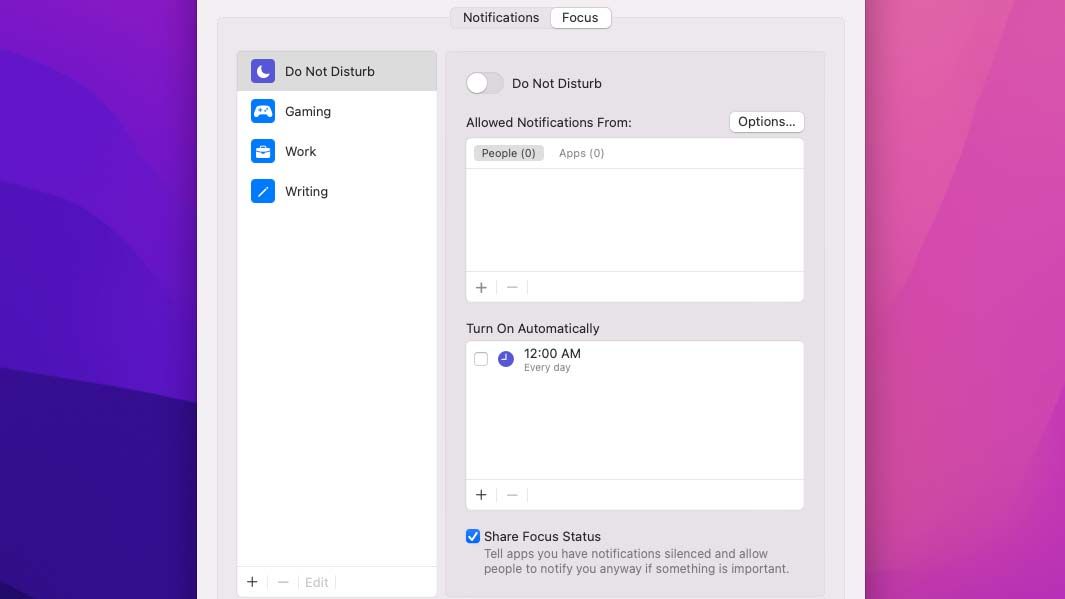Screen dimensions: 1065x599
Task: Enable the 12:00 AM daily schedule
Action: 481,358
